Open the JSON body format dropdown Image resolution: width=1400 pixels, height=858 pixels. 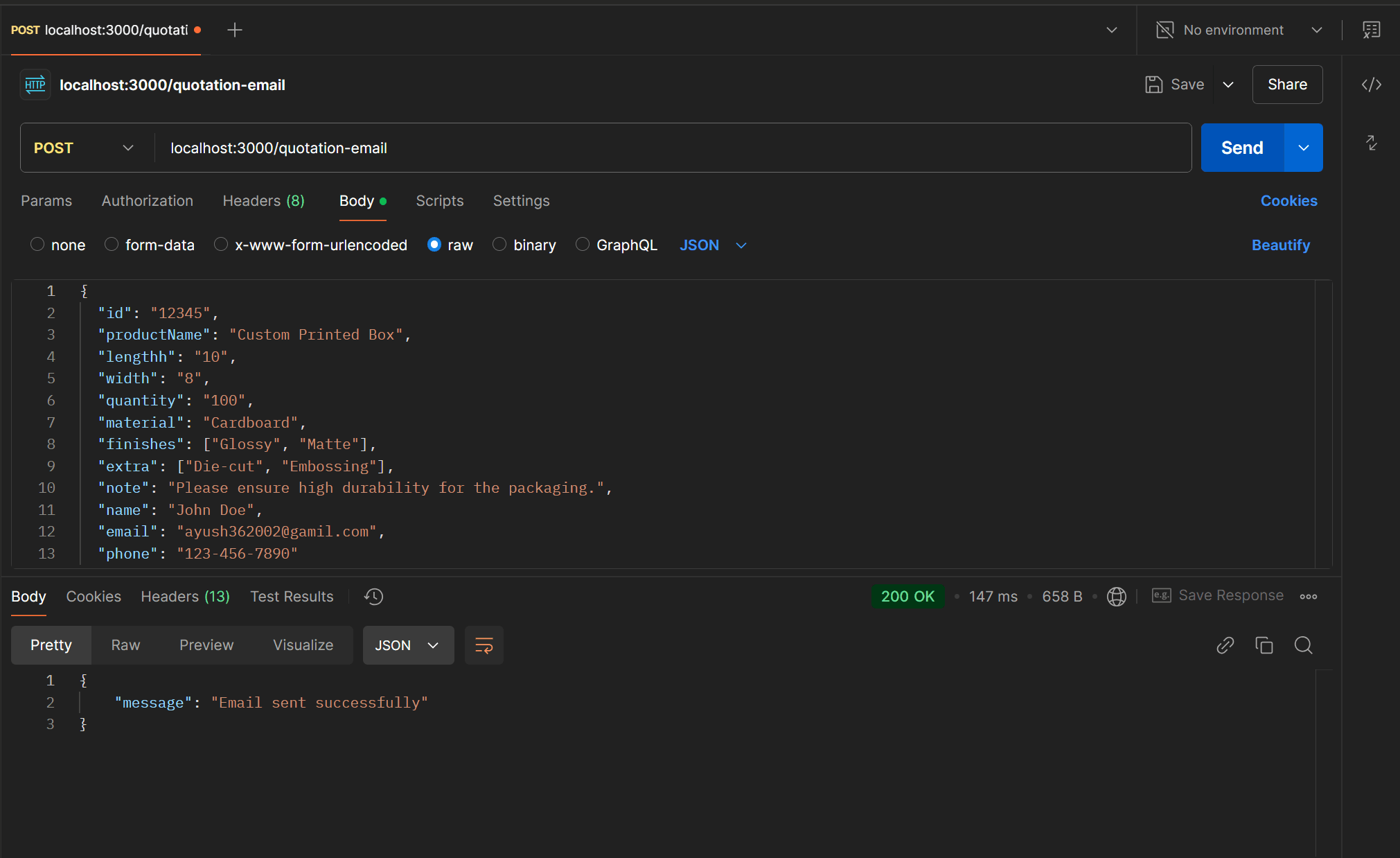tap(713, 245)
